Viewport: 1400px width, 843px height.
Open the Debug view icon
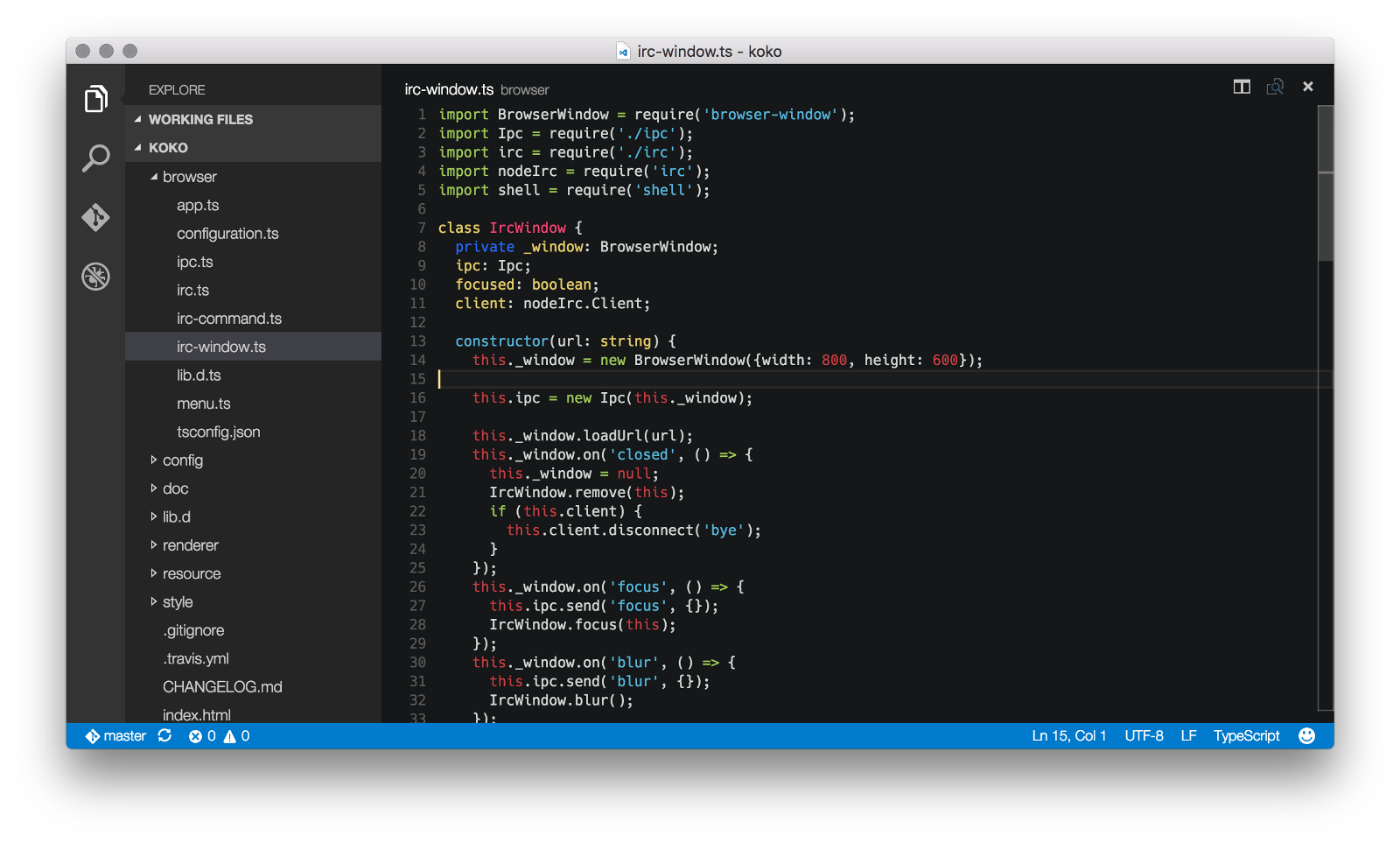coord(96,277)
